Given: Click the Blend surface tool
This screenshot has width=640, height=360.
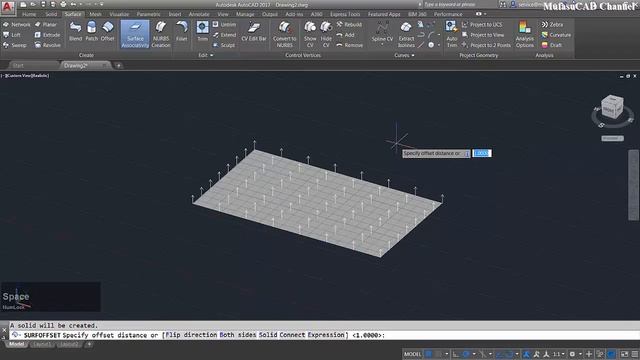Looking at the screenshot, I should pos(76,31).
